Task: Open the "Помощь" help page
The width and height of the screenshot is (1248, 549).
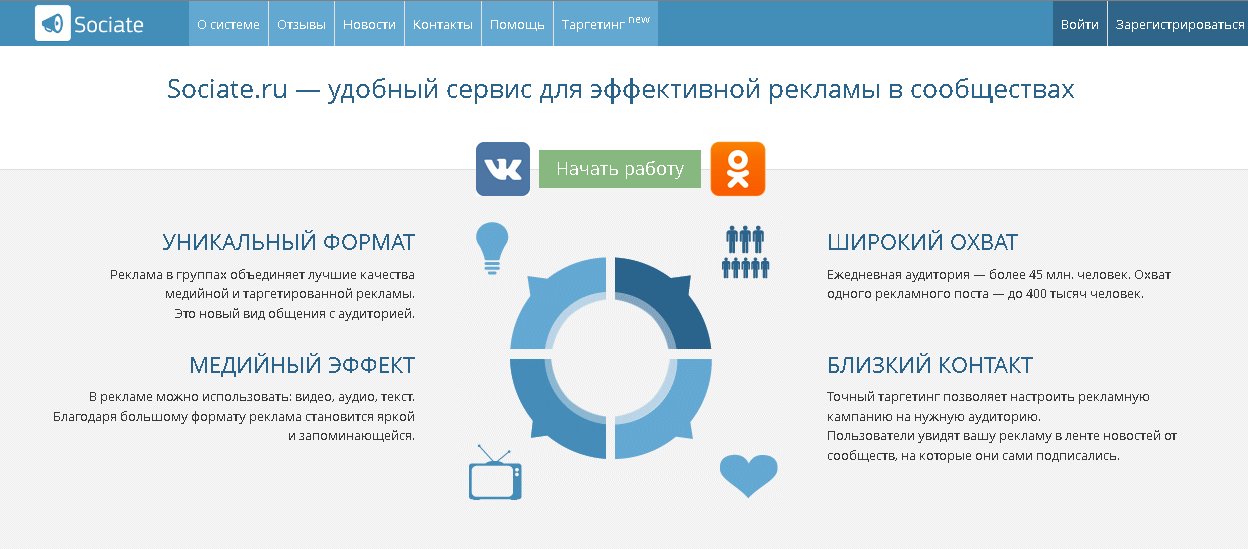Action: coord(517,24)
